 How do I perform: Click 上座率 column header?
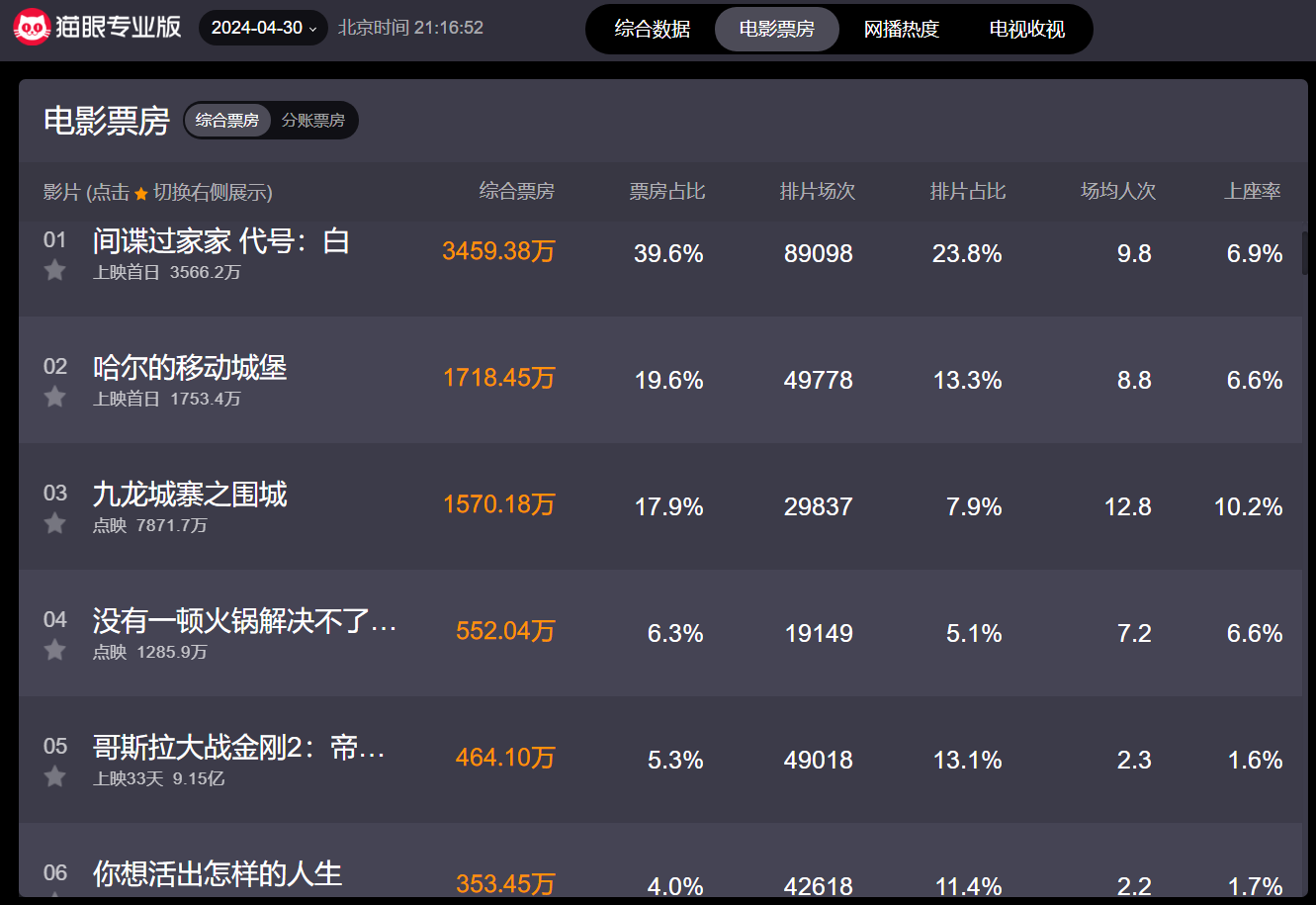click(x=1253, y=191)
